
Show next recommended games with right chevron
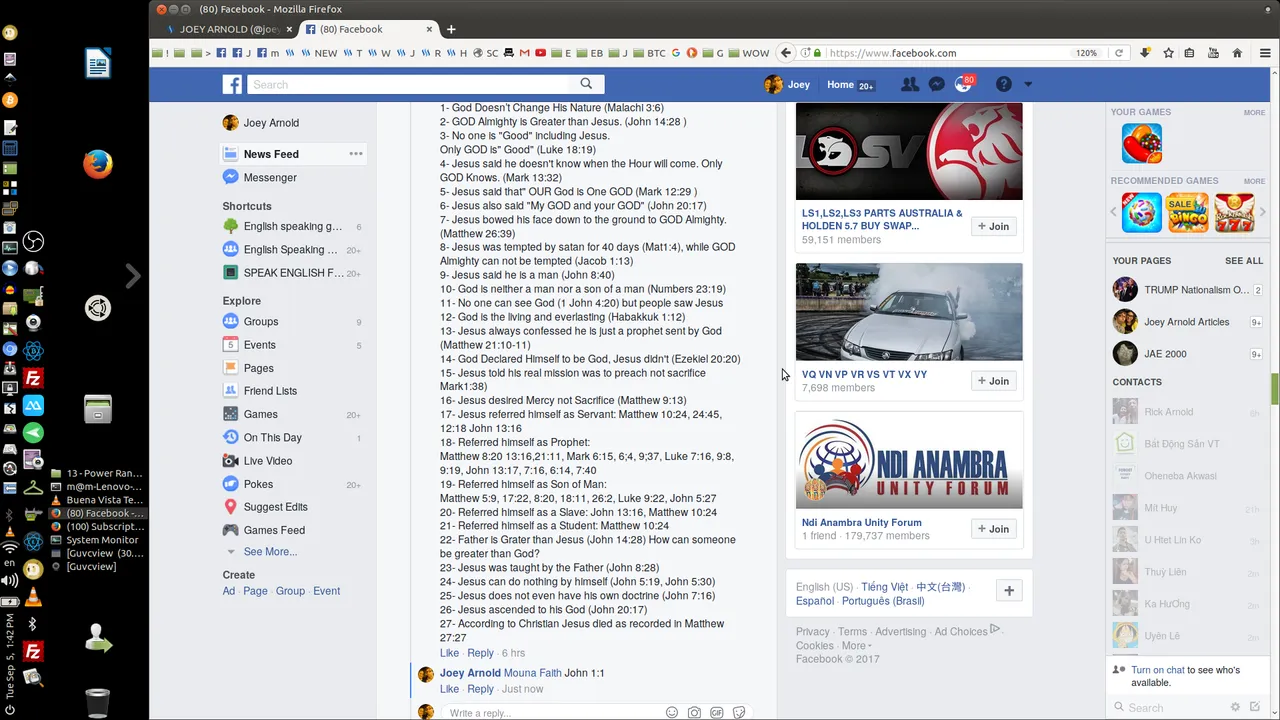[x=1263, y=212]
